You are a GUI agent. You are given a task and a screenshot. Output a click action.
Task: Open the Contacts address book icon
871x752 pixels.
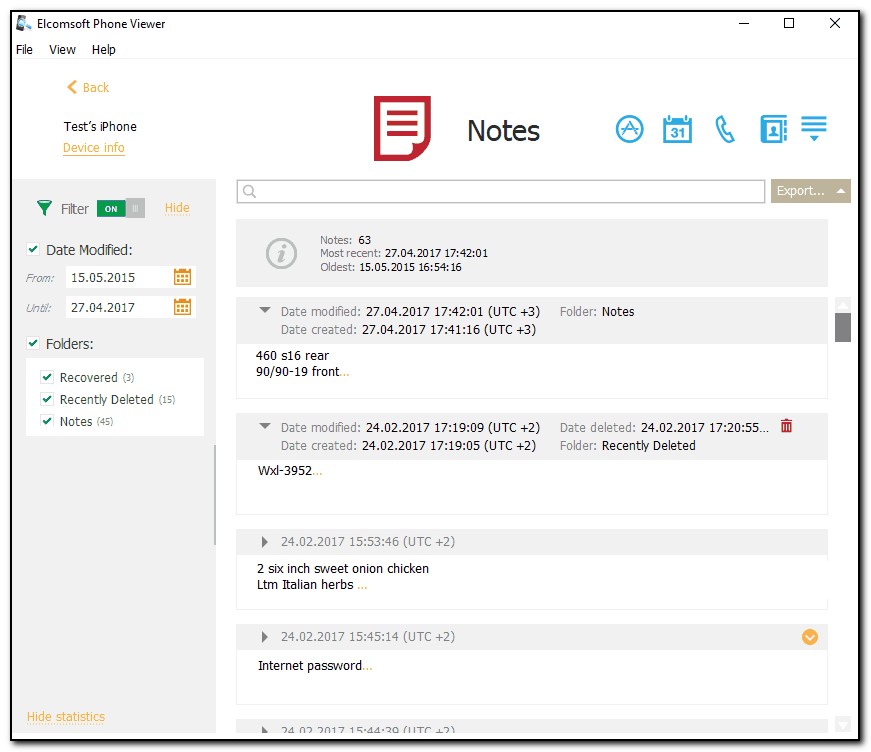(x=773, y=129)
